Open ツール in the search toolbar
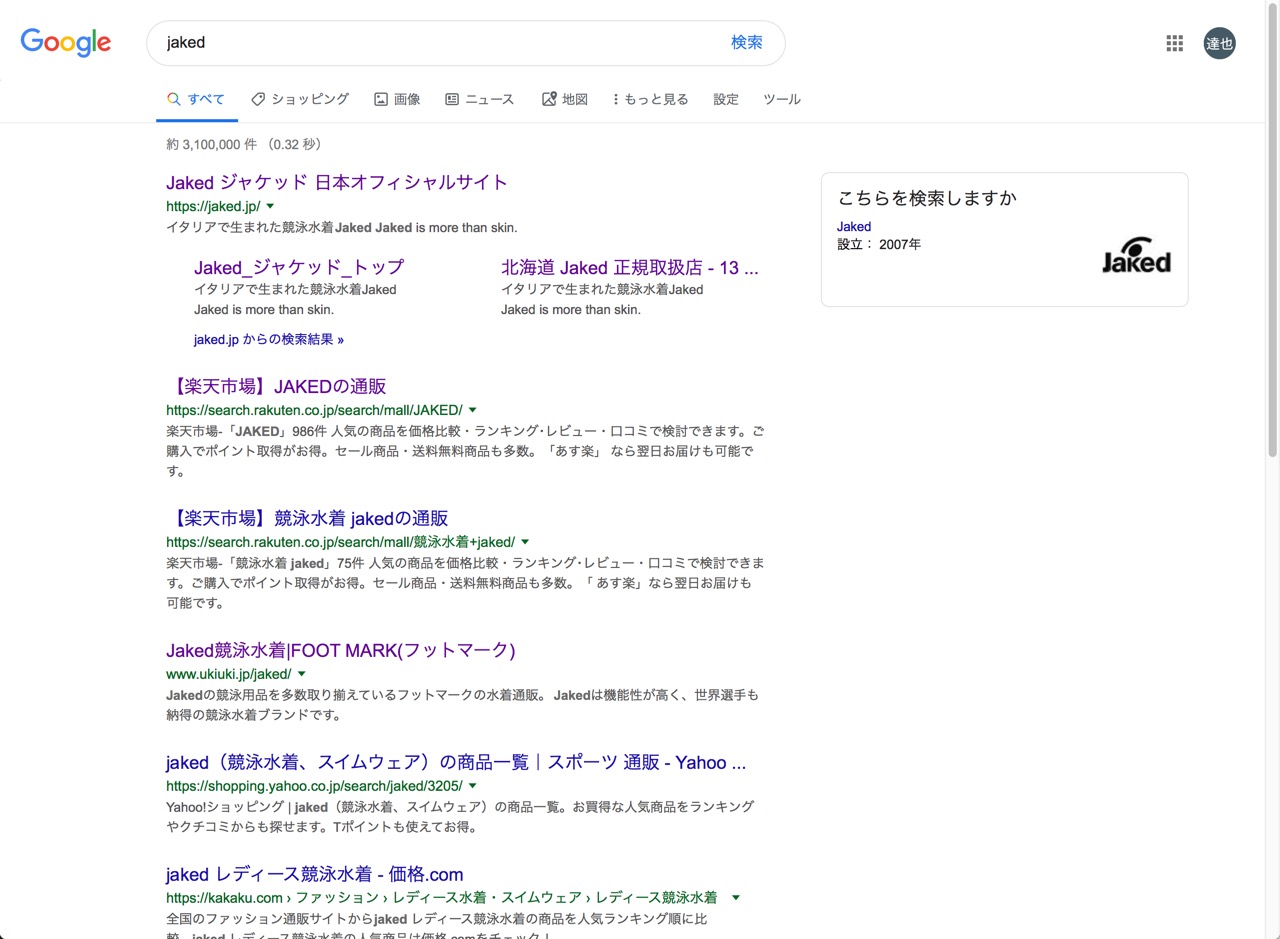 [x=782, y=99]
